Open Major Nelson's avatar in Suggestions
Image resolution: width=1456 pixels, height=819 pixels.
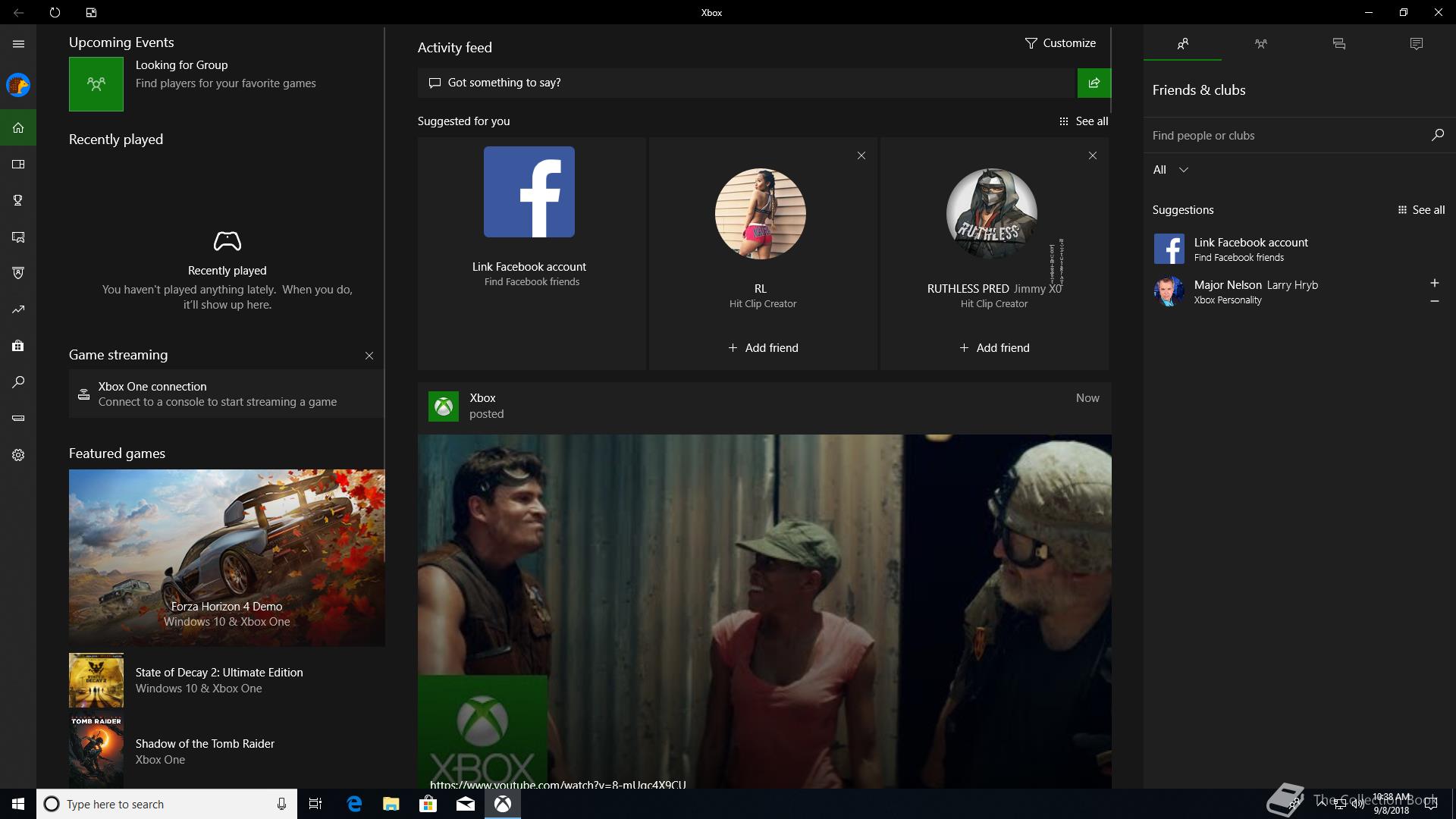coord(1169,291)
